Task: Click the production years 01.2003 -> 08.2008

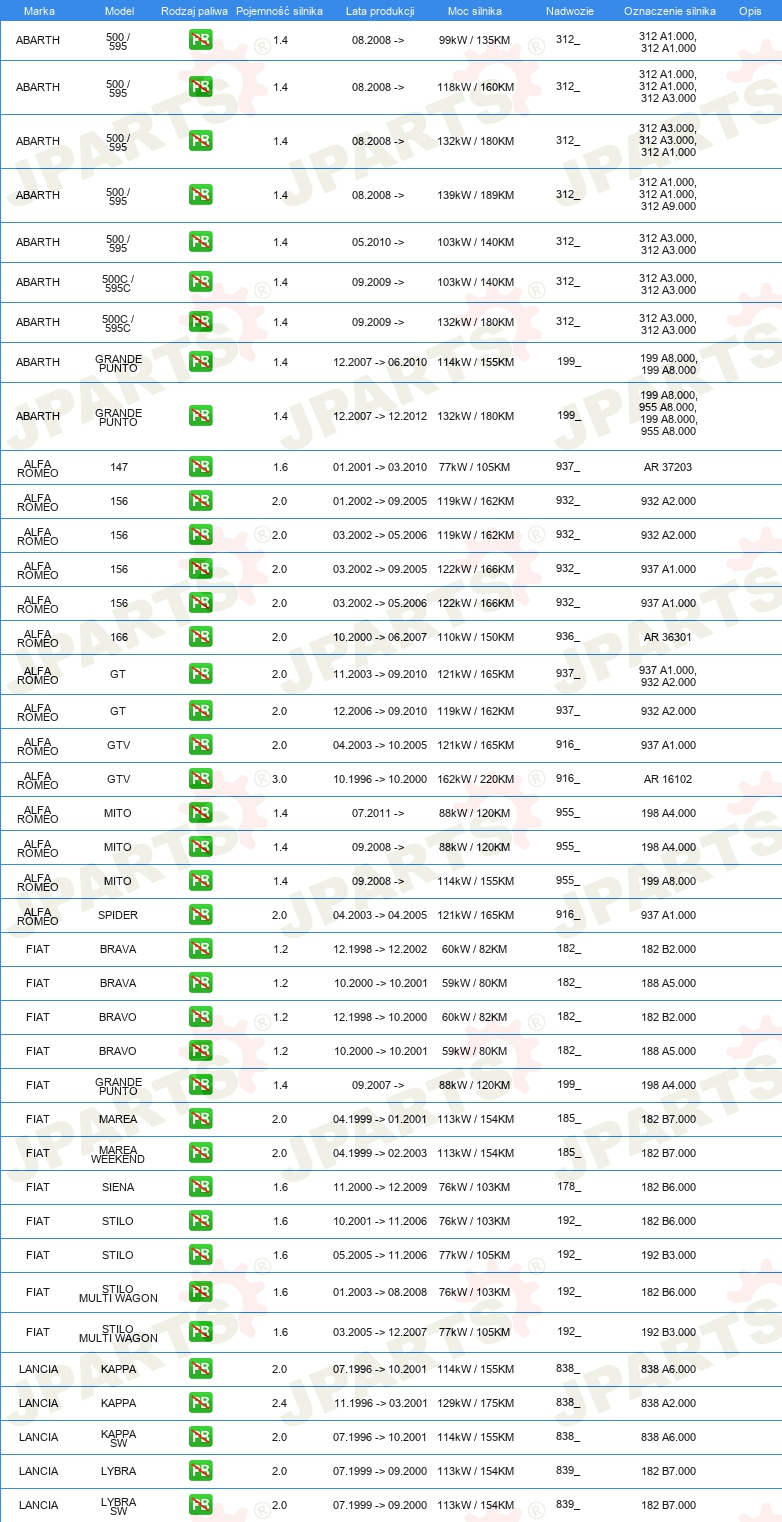Action: coord(380,1292)
